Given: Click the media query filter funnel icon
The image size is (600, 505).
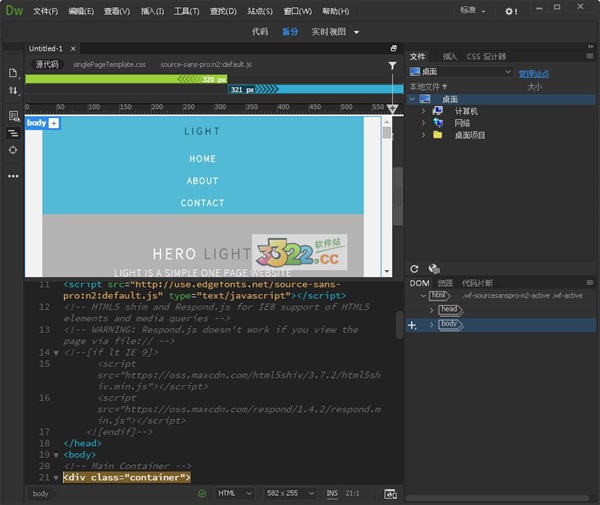Looking at the screenshot, I should [x=392, y=65].
